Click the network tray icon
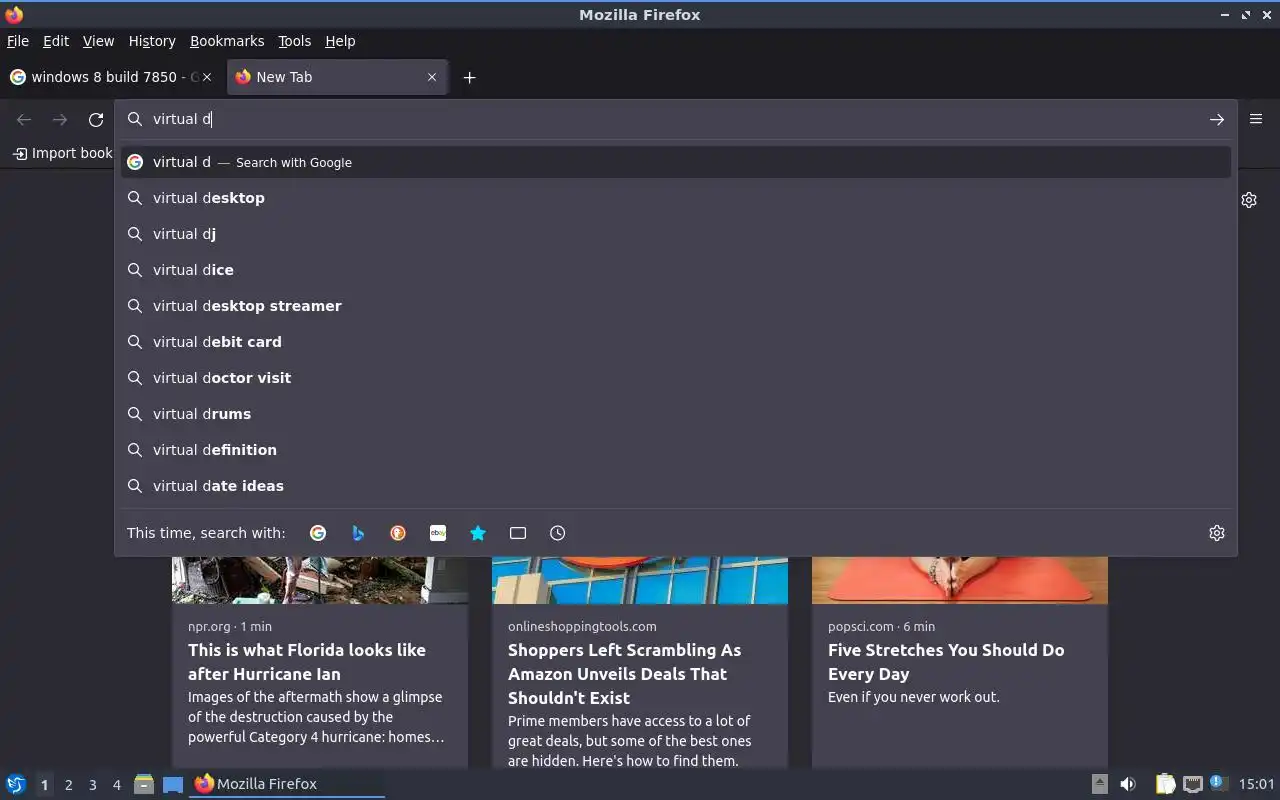The image size is (1280, 800). point(1192,784)
